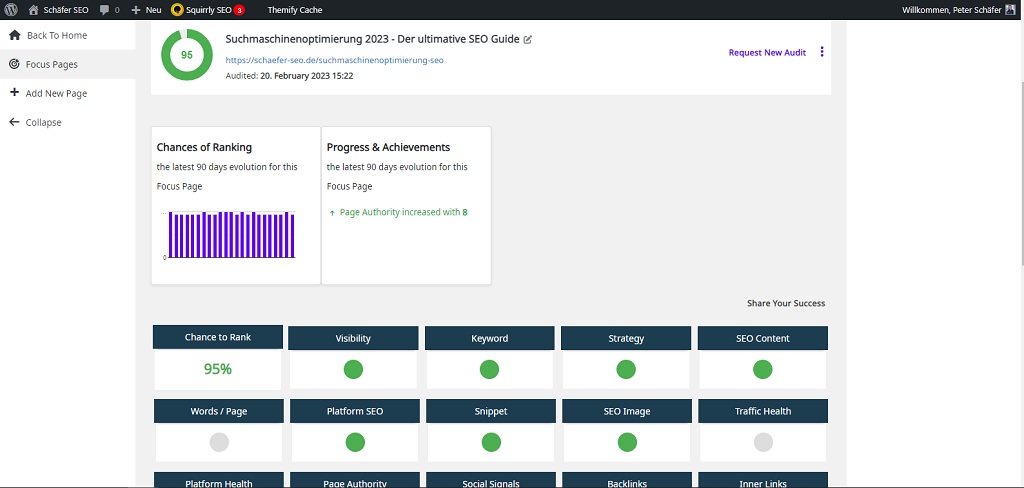
Task: Click the Focus Pages target icon
Action: tap(14, 64)
